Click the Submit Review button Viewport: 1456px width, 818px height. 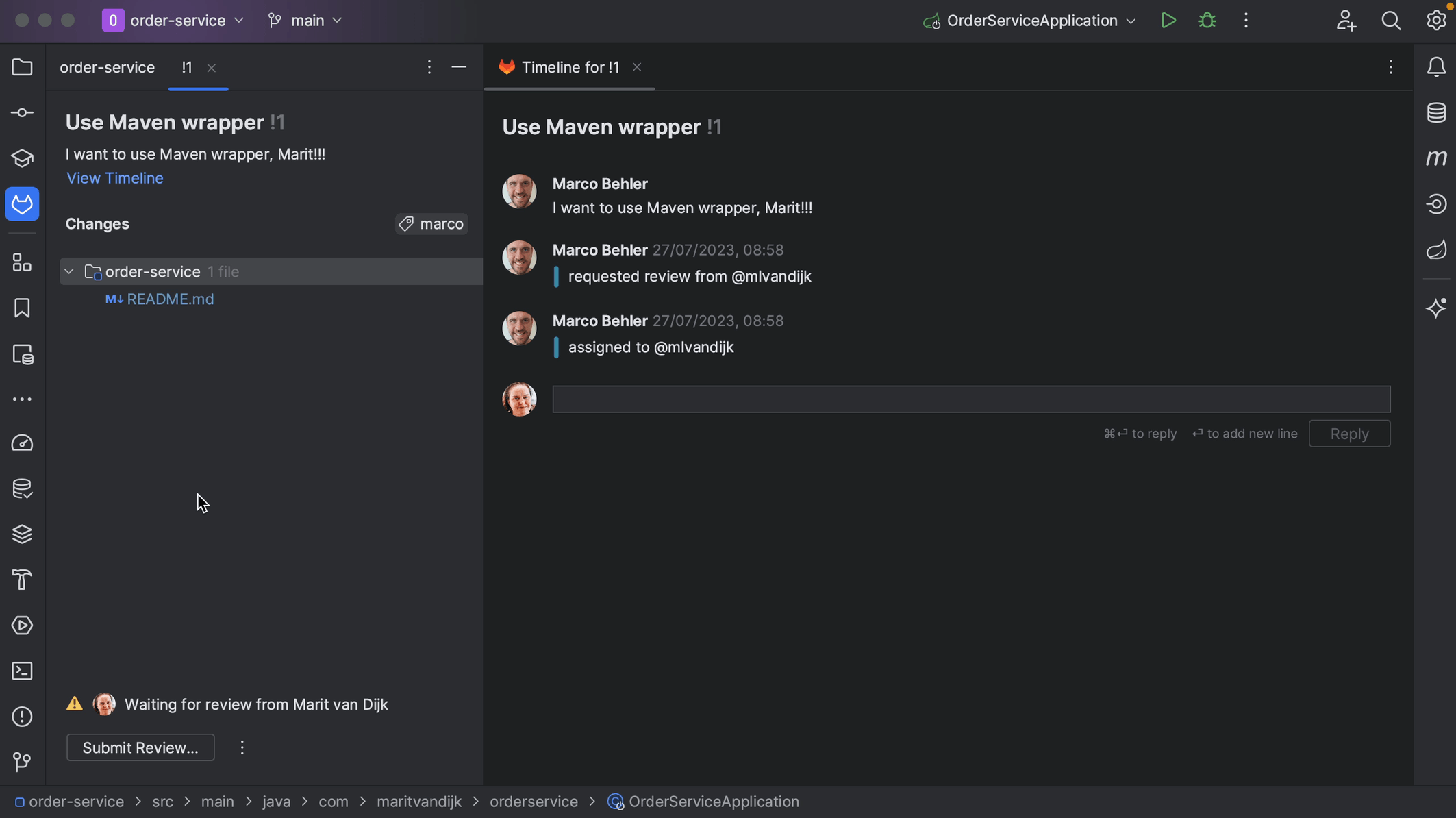pyautogui.click(x=140, y=747)
